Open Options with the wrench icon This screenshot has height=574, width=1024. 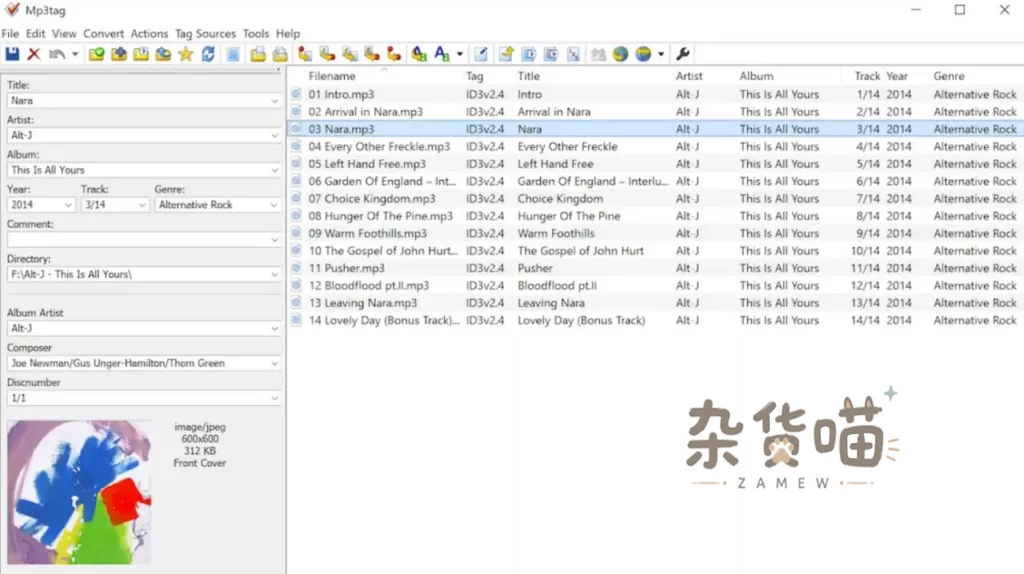tap(683, 54)
